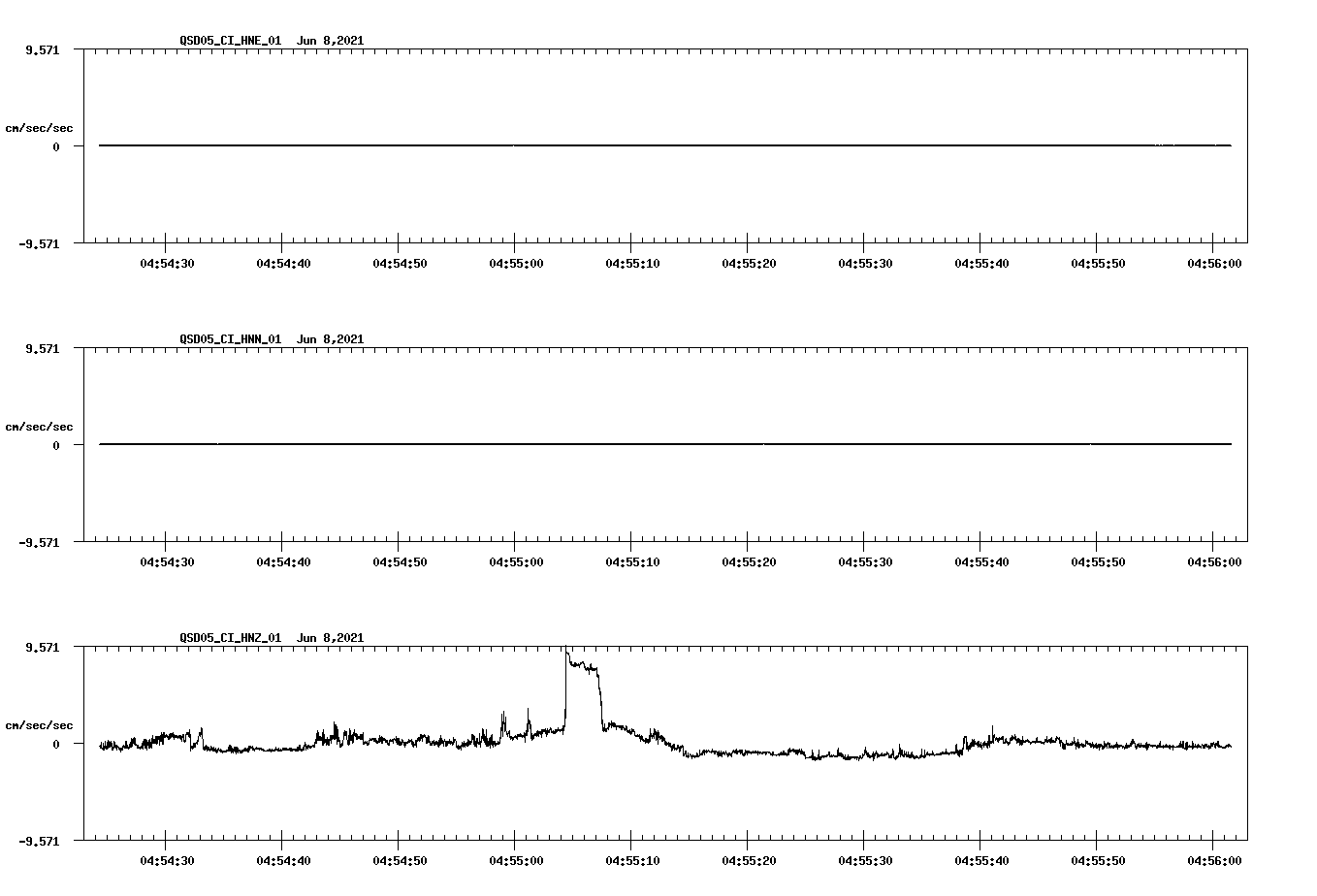Click the cm/sec/sec unit label of HNN plot
The height and width of the screenshot is (896, 1317).
pos(39,427)
